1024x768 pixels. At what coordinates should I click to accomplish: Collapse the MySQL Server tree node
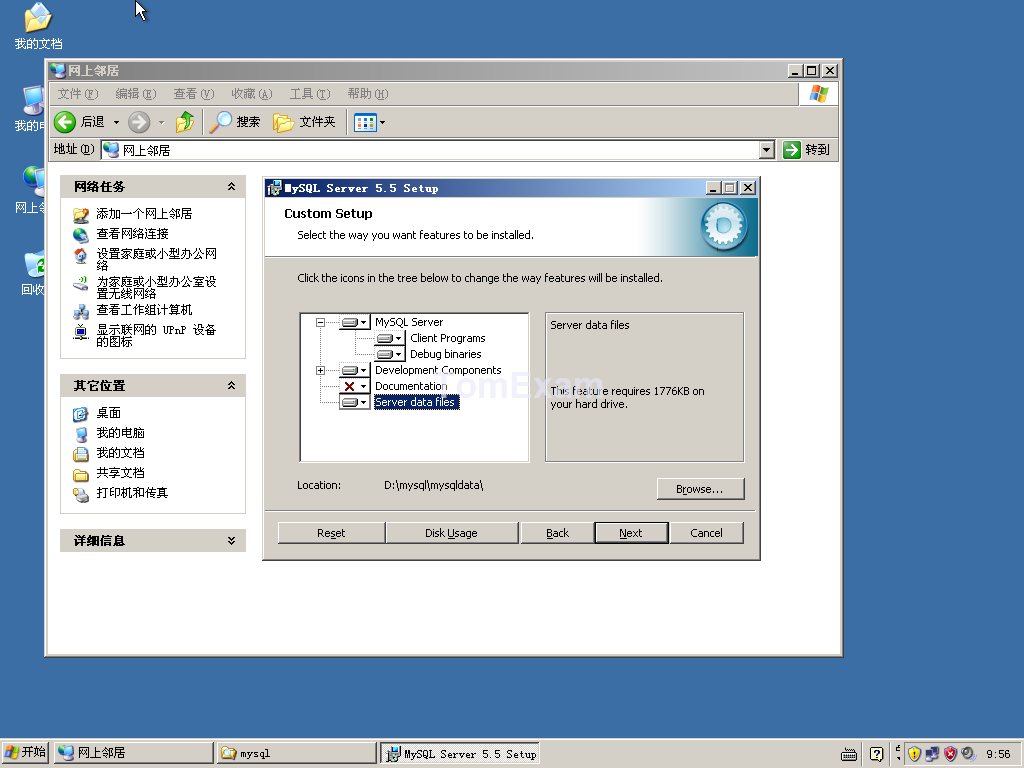click(320, 322)
